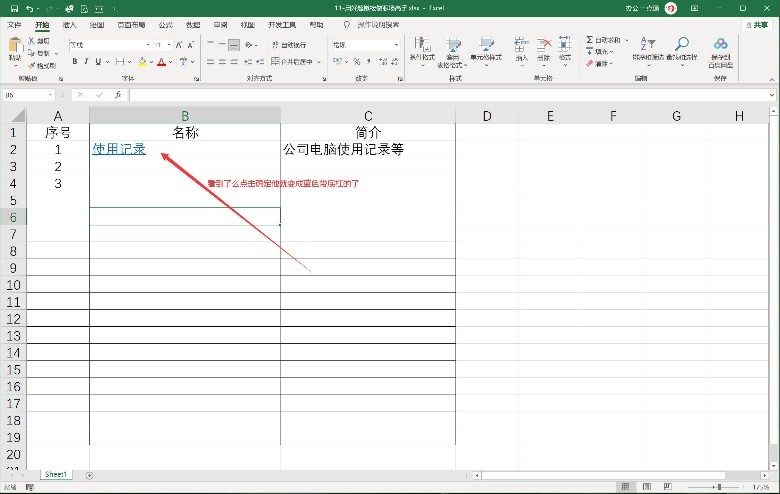The width and height of the screenshot is (780, 494).
Task: Open the font size dropdown
Action: pos(169,45)
